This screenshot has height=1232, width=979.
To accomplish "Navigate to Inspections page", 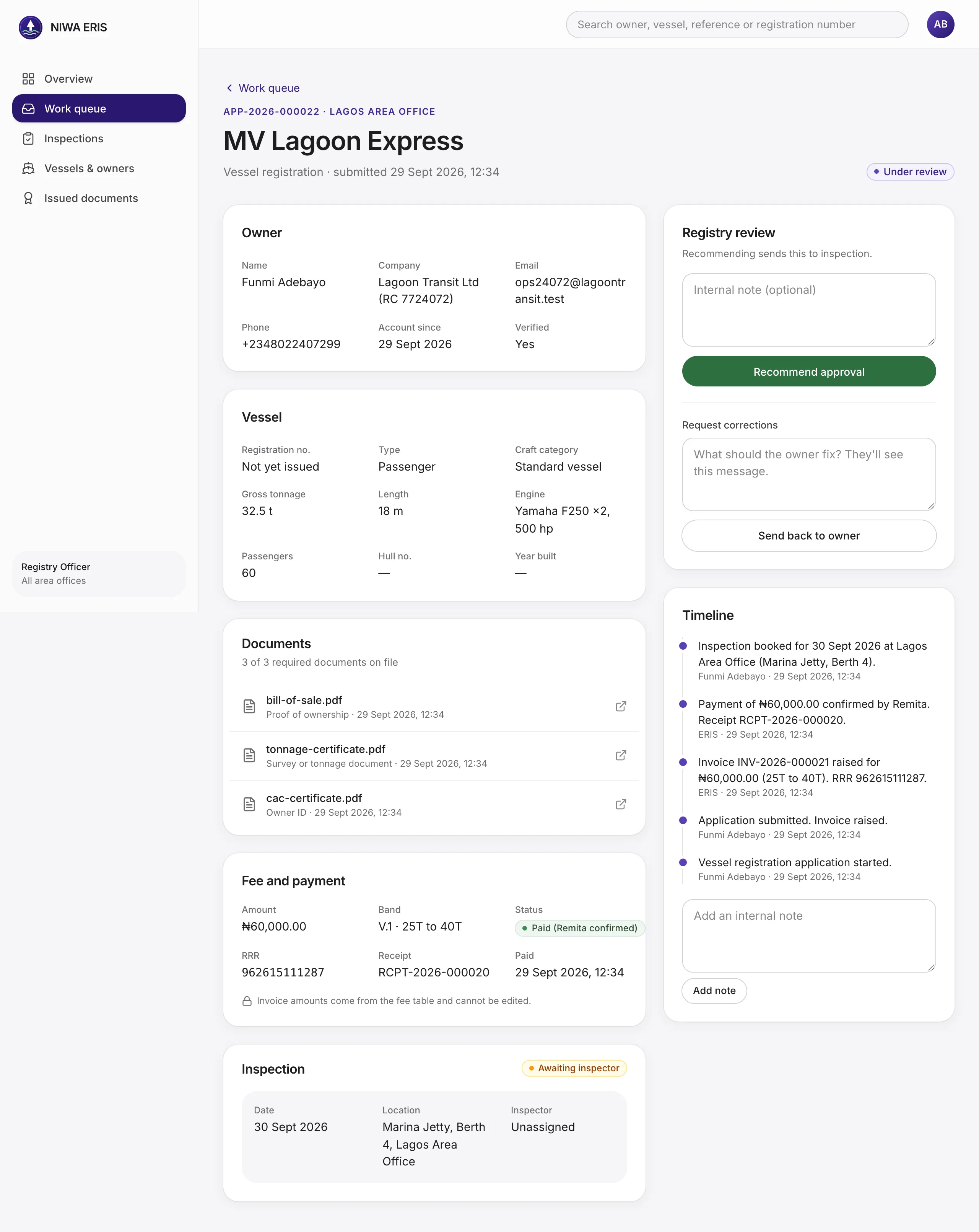I will pos(99,138).
